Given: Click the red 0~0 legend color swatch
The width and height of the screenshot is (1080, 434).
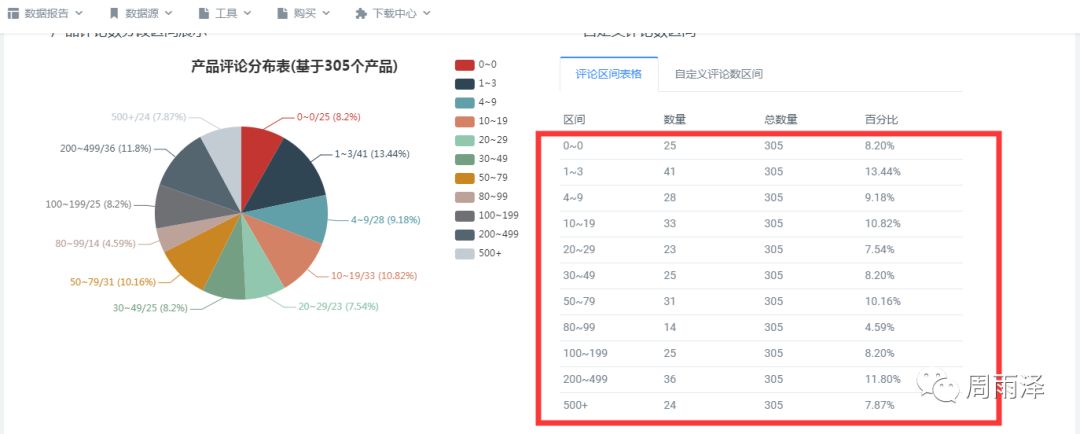Looking at the screenshot, I should [464, 65].
